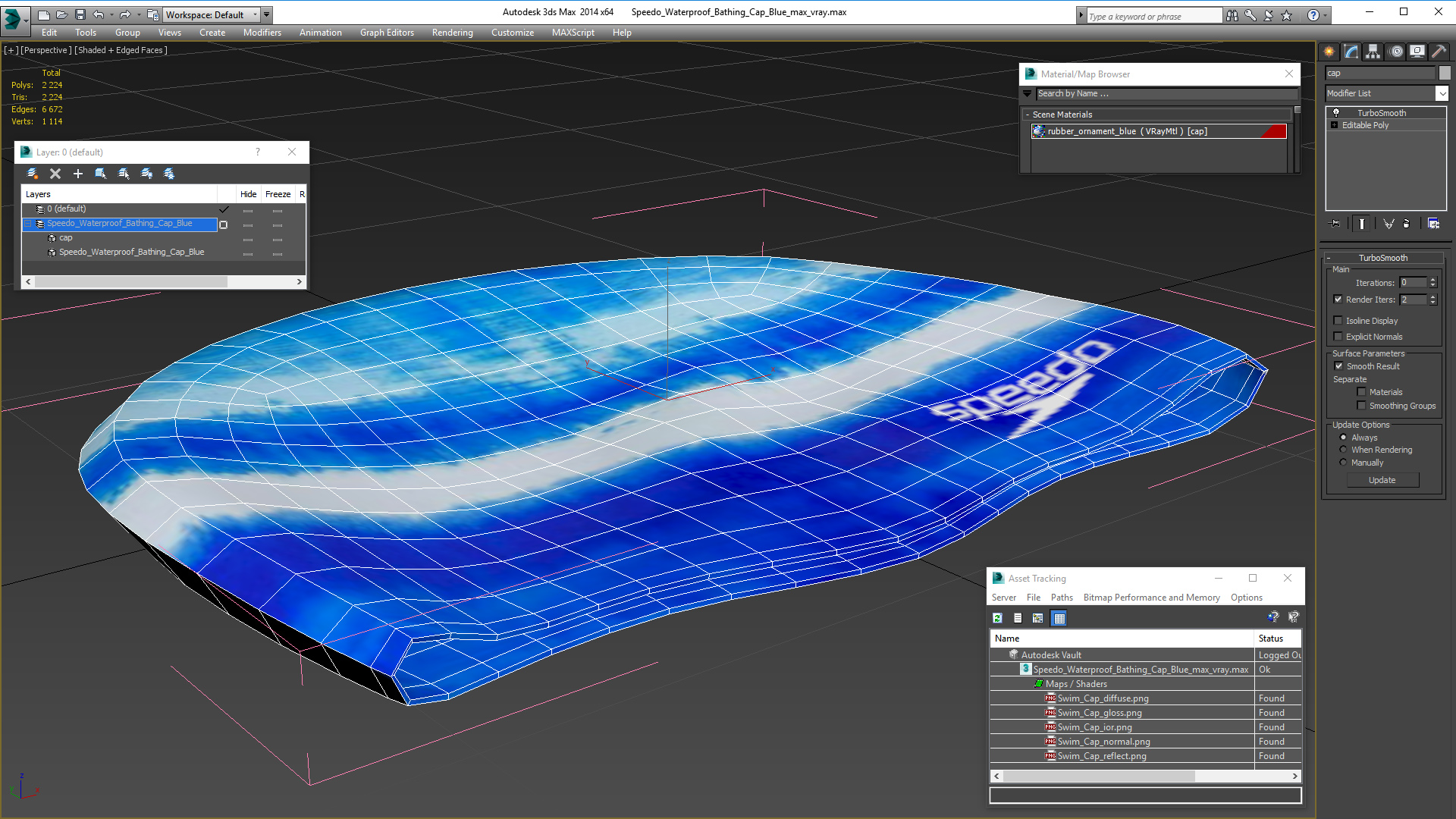Open the Modify command panel tab
Image resolution: width=1456 pixels, height=819 pixels.
click(x=1351, y=52)
